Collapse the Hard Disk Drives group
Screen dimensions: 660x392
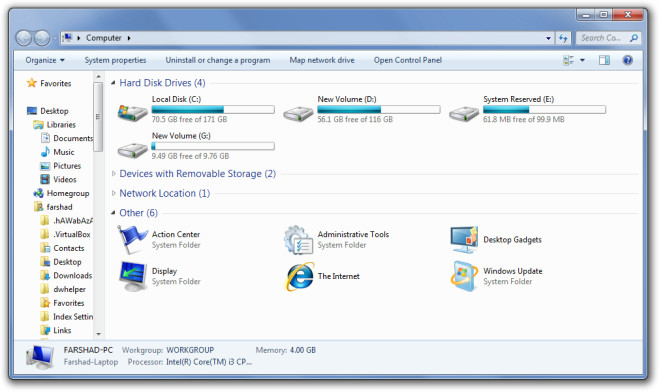coord(113,83)
